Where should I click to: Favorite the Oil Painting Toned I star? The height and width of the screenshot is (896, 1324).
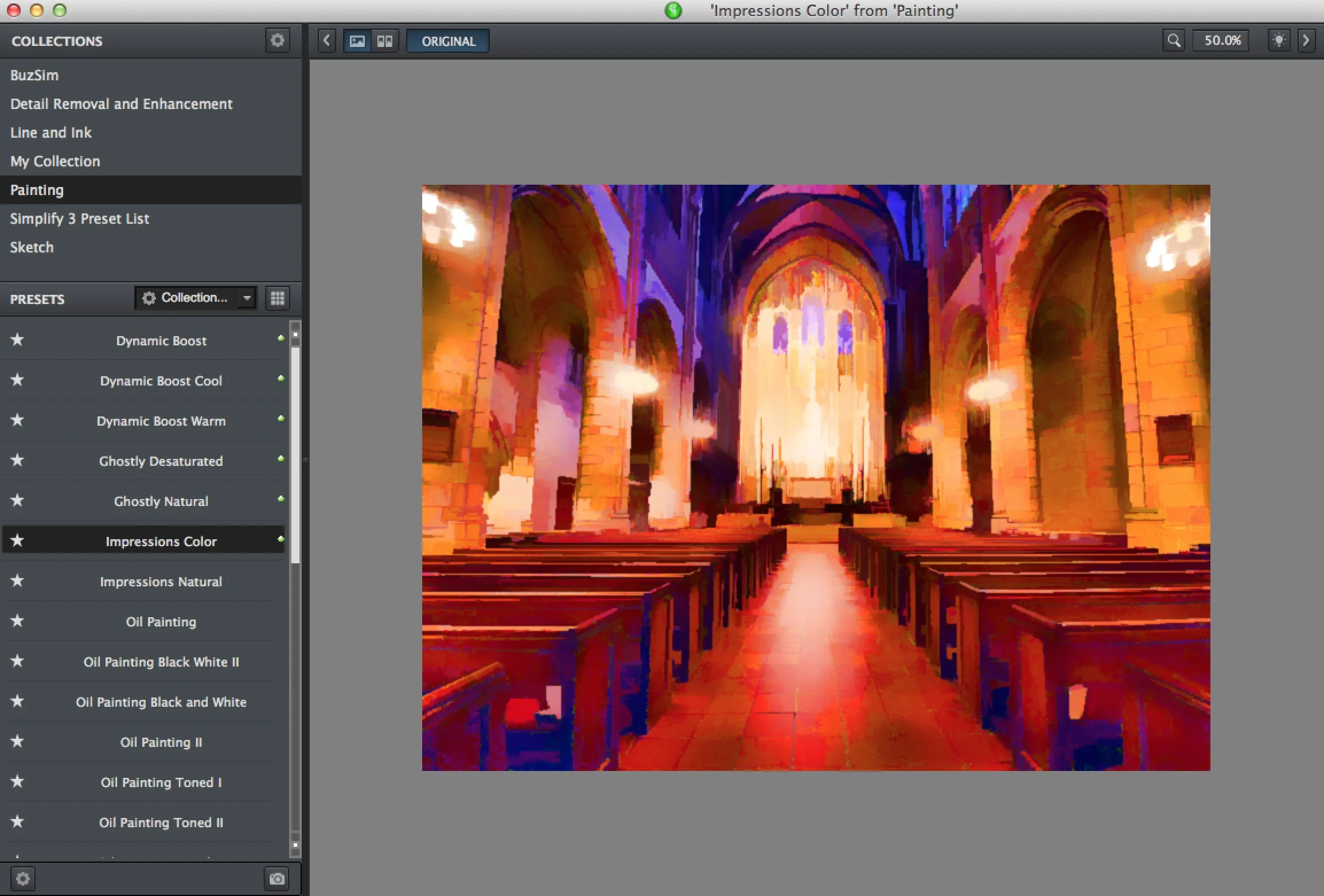point(17,781)
